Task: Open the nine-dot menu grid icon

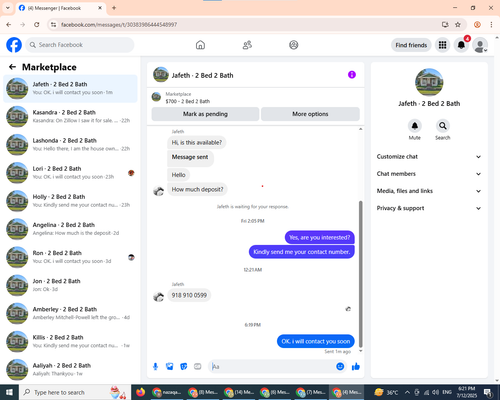Action: point(442,45)
